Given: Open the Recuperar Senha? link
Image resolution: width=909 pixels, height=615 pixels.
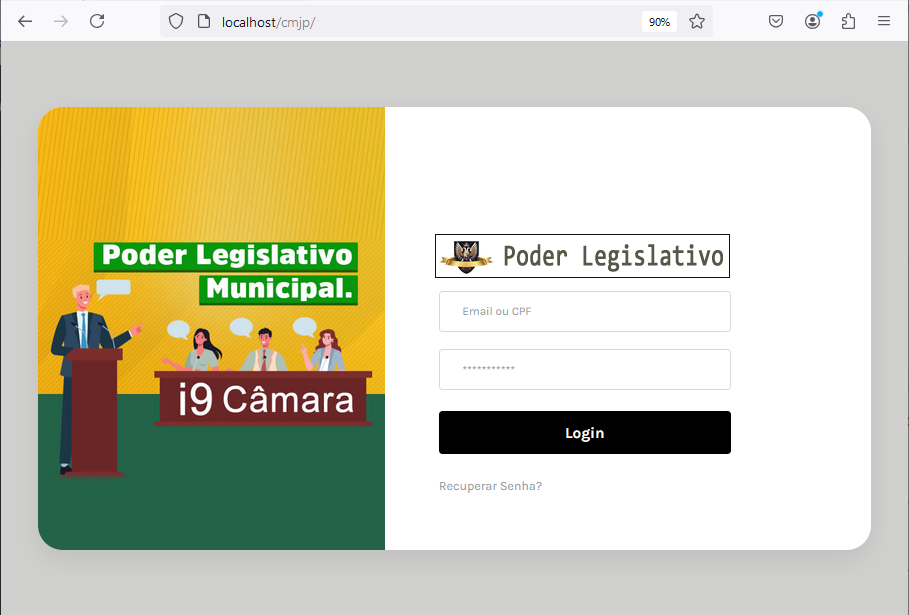Looking at the screenshot, I should (490, 486).
